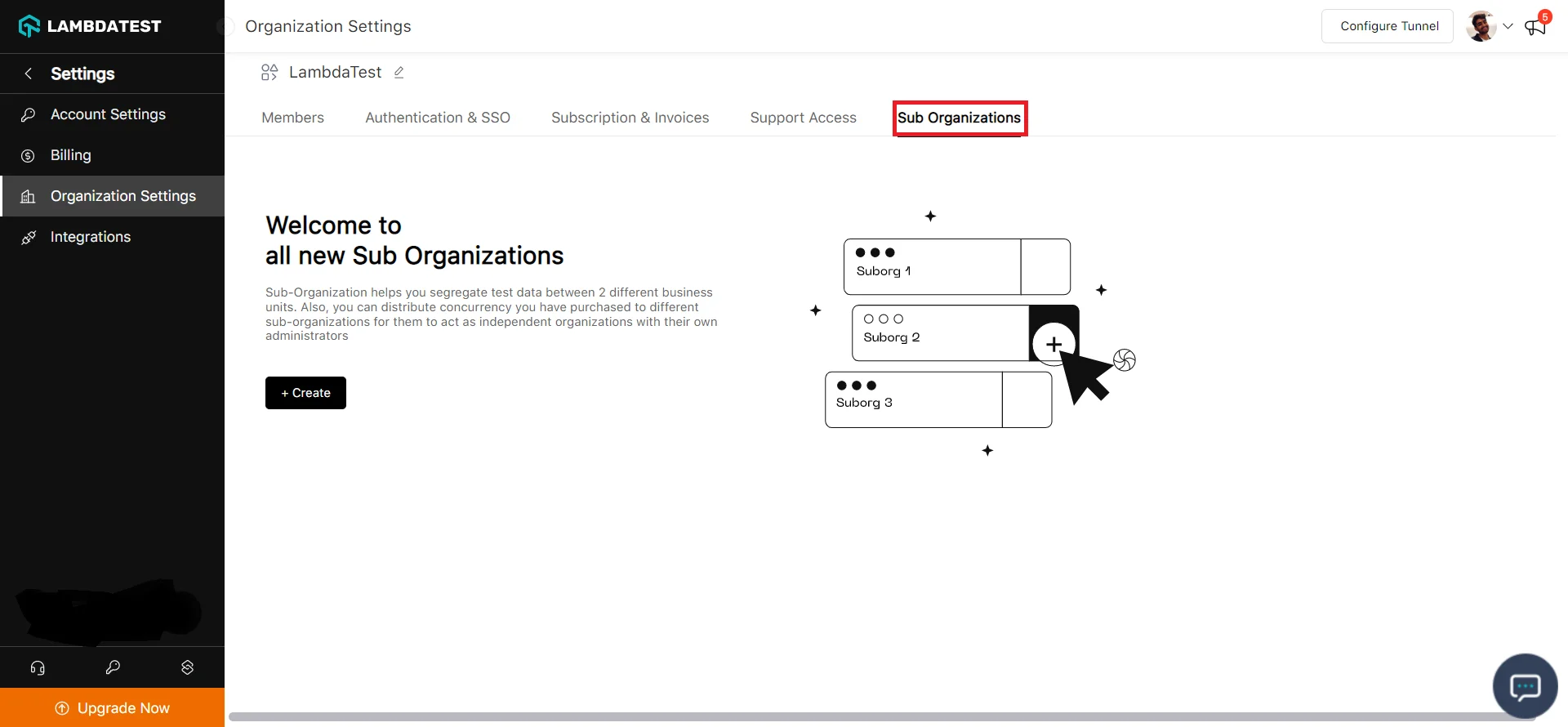The width and height of the screenshot is (1568, 727).
Task: Click the Configure Tunnel button
Action: 1389,26
